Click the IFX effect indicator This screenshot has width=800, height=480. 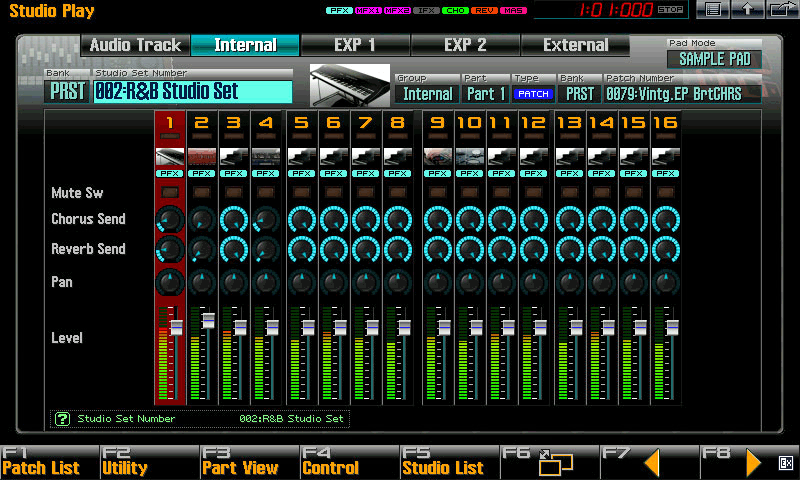[427, 10]
